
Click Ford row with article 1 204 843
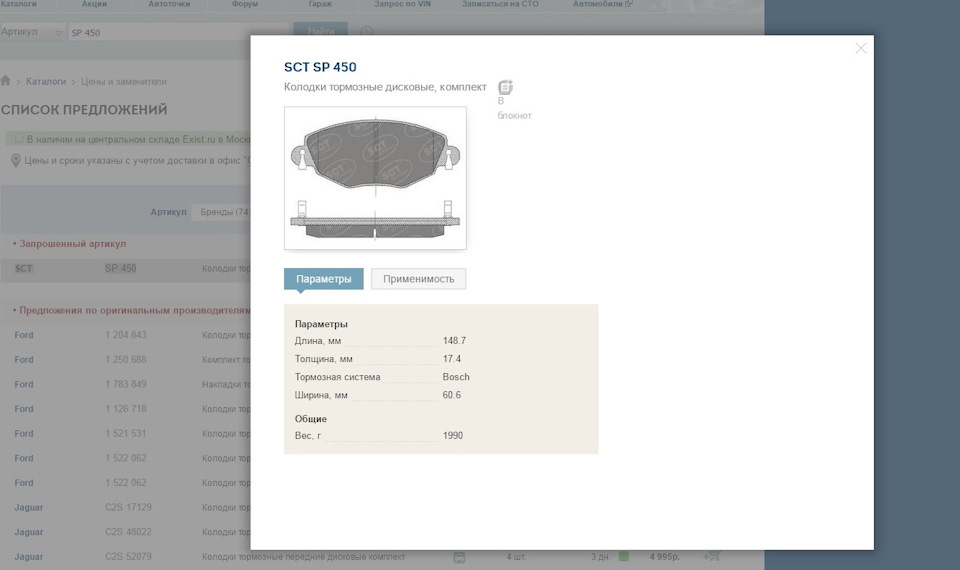tap(126, 335)
